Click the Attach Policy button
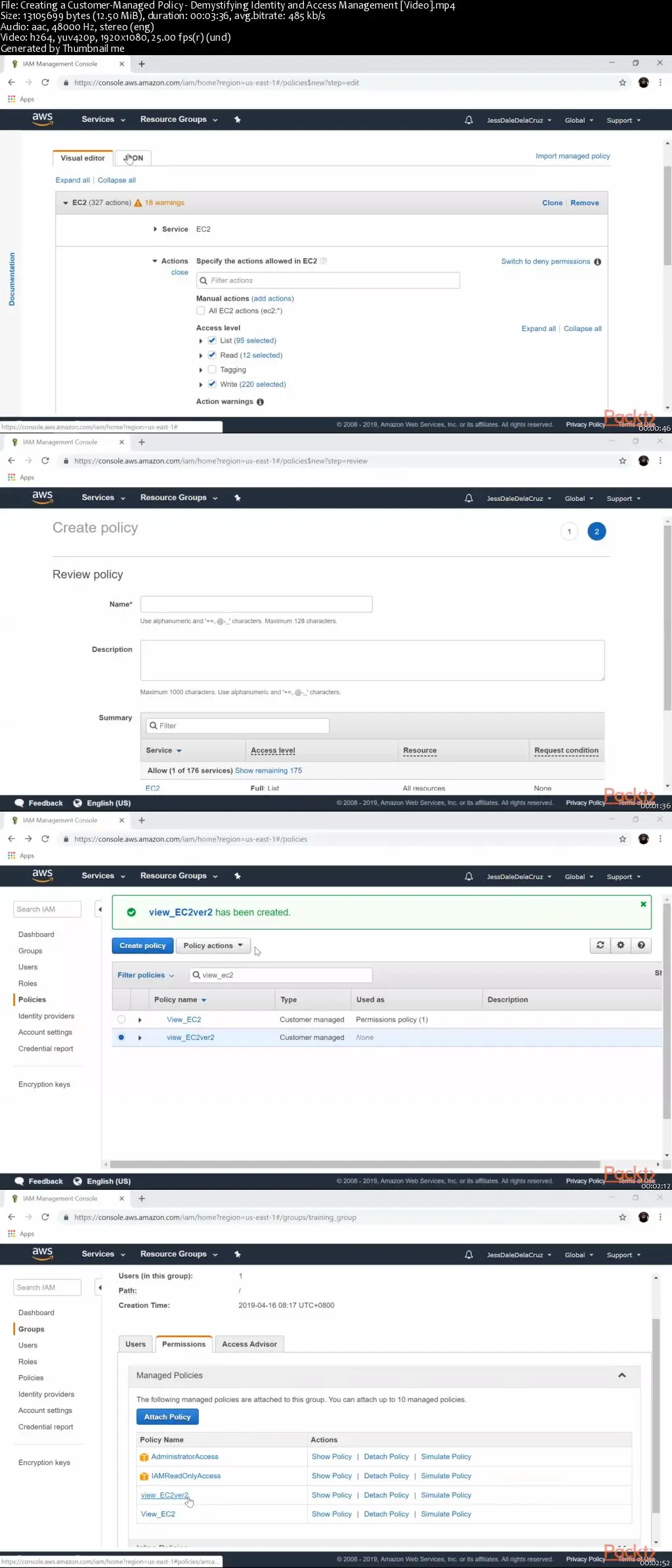This screenshot has height=1568, width=672. 167,1417
